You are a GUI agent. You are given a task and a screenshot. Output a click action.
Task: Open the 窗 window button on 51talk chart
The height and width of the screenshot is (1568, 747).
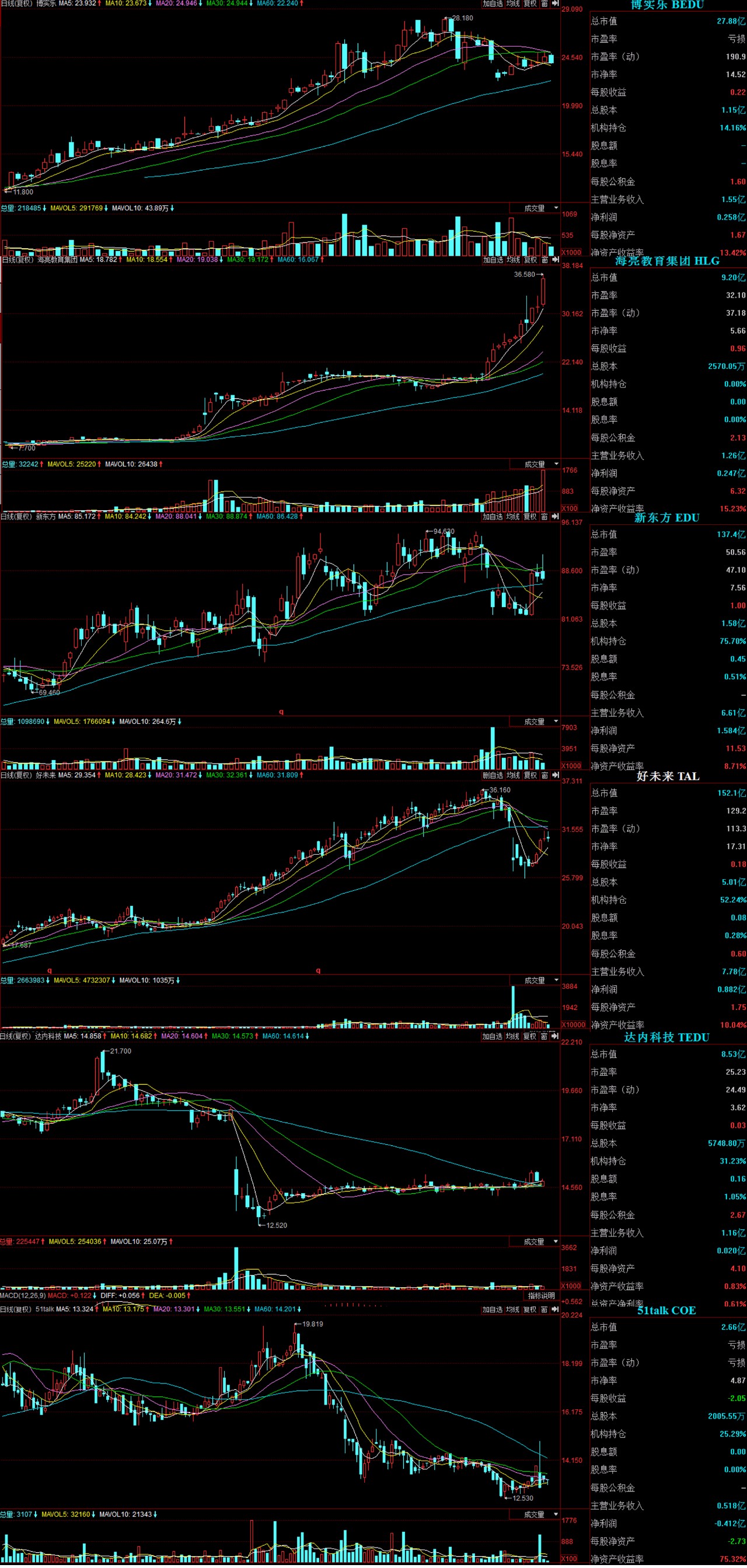click(544, 1310)
